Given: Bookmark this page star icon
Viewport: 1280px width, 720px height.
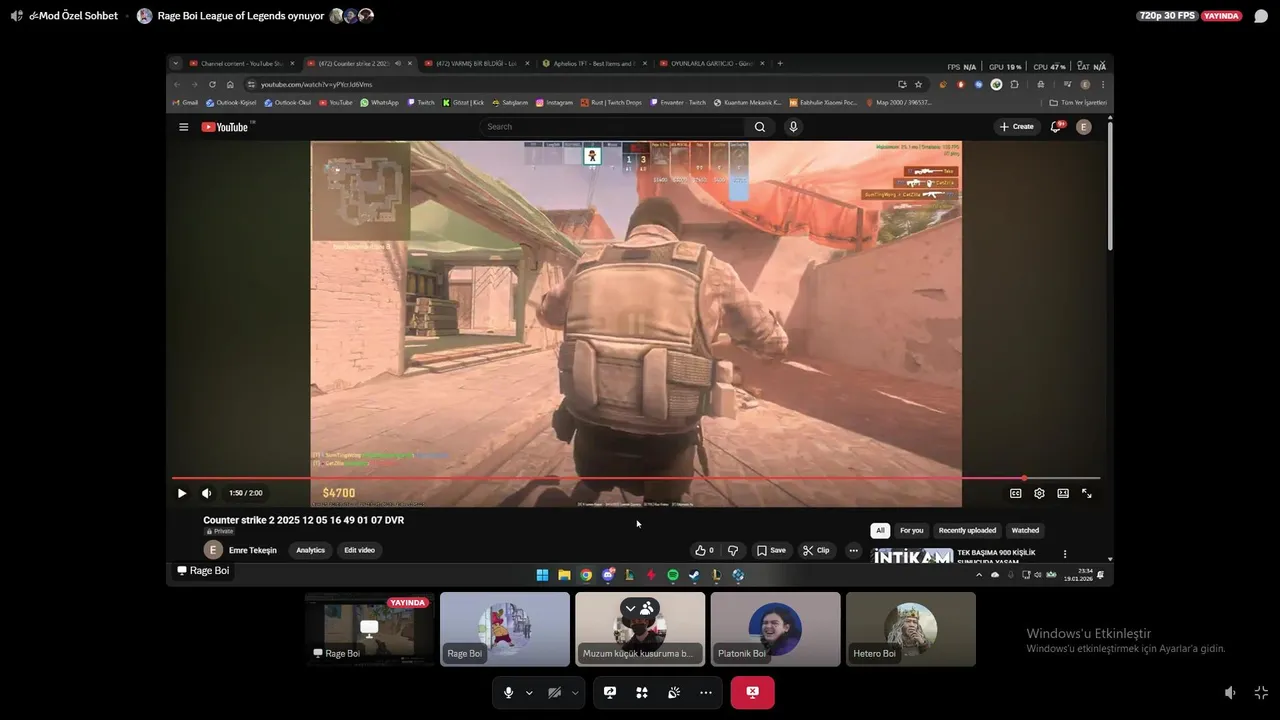Looking at the screenshot, I should [x=918, y=84].
